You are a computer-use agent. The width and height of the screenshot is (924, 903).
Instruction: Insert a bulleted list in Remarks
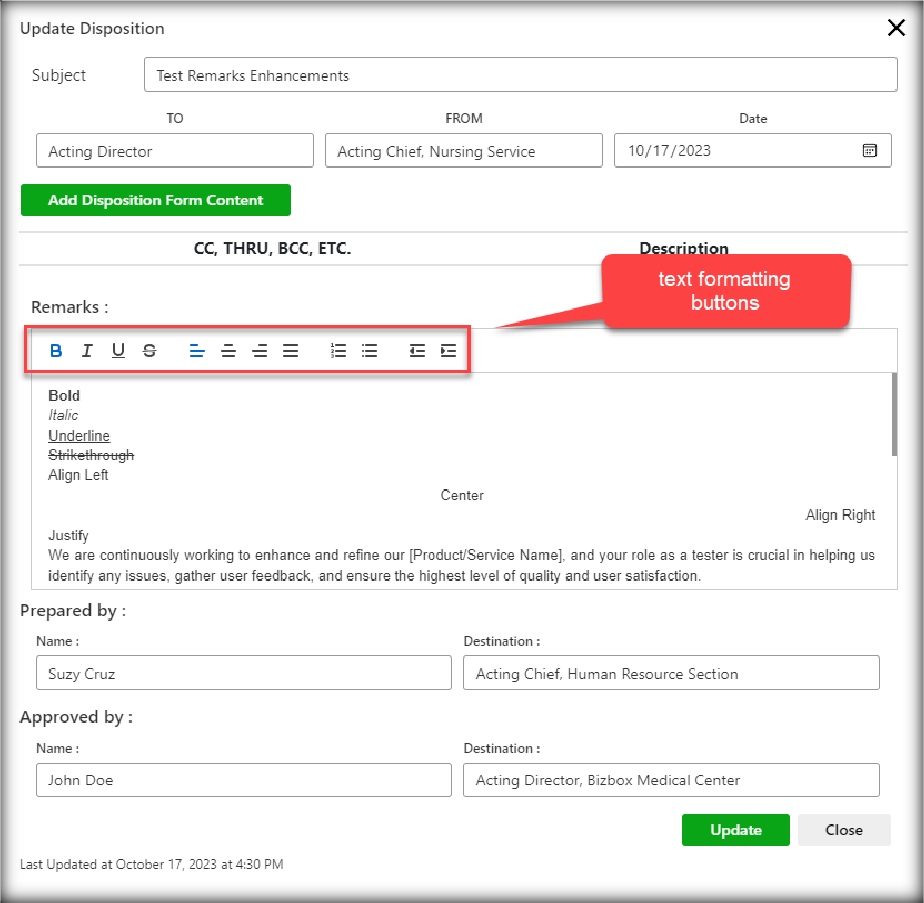point(369,351)
